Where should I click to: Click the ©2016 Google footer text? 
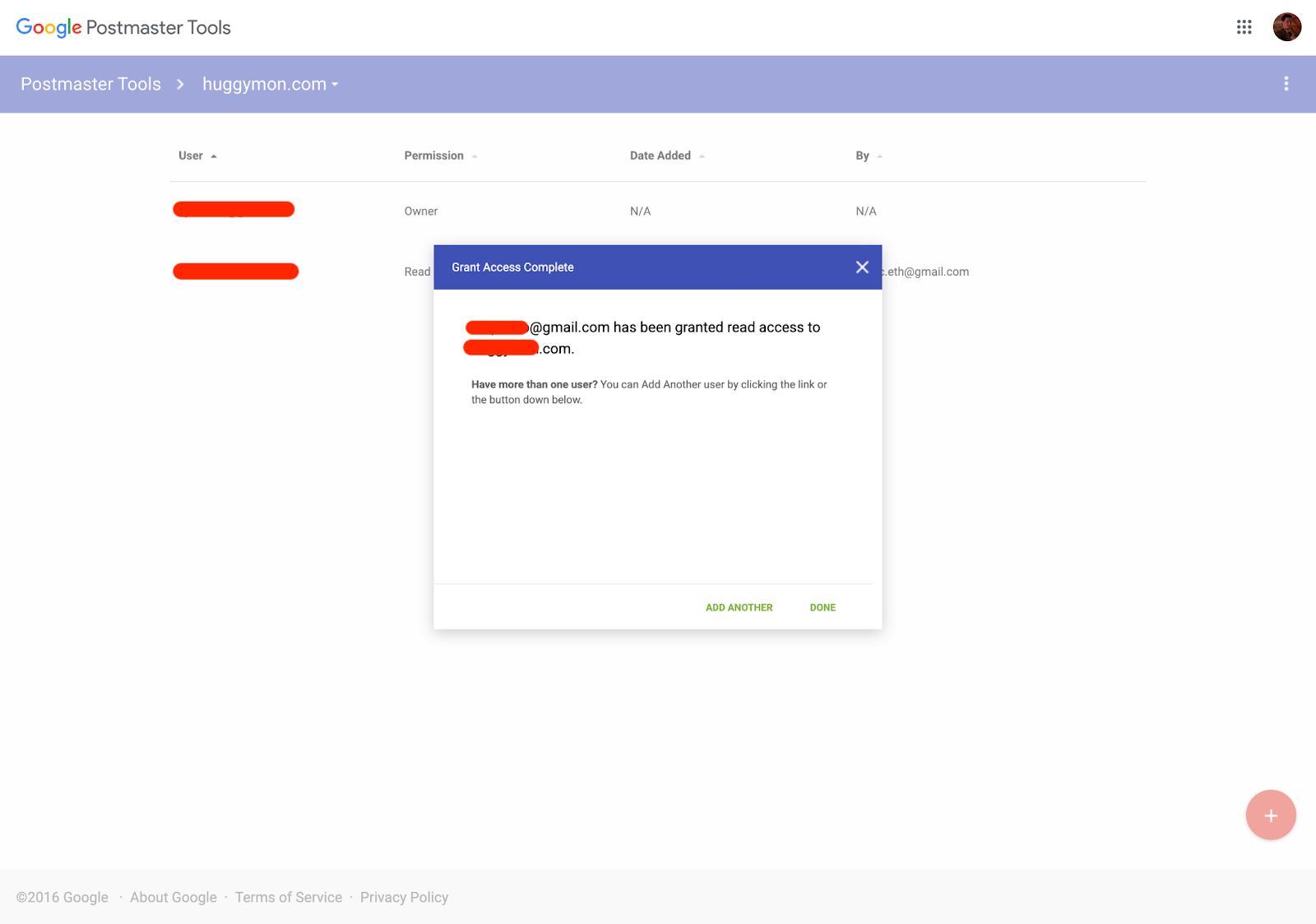63,897
